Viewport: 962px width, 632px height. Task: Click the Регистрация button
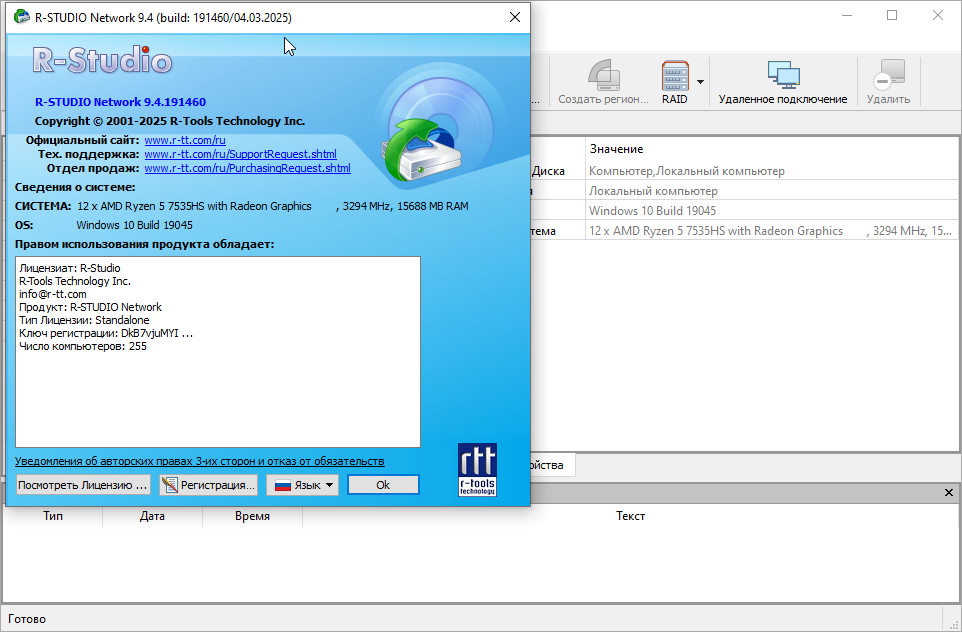(x=209, y=485)
